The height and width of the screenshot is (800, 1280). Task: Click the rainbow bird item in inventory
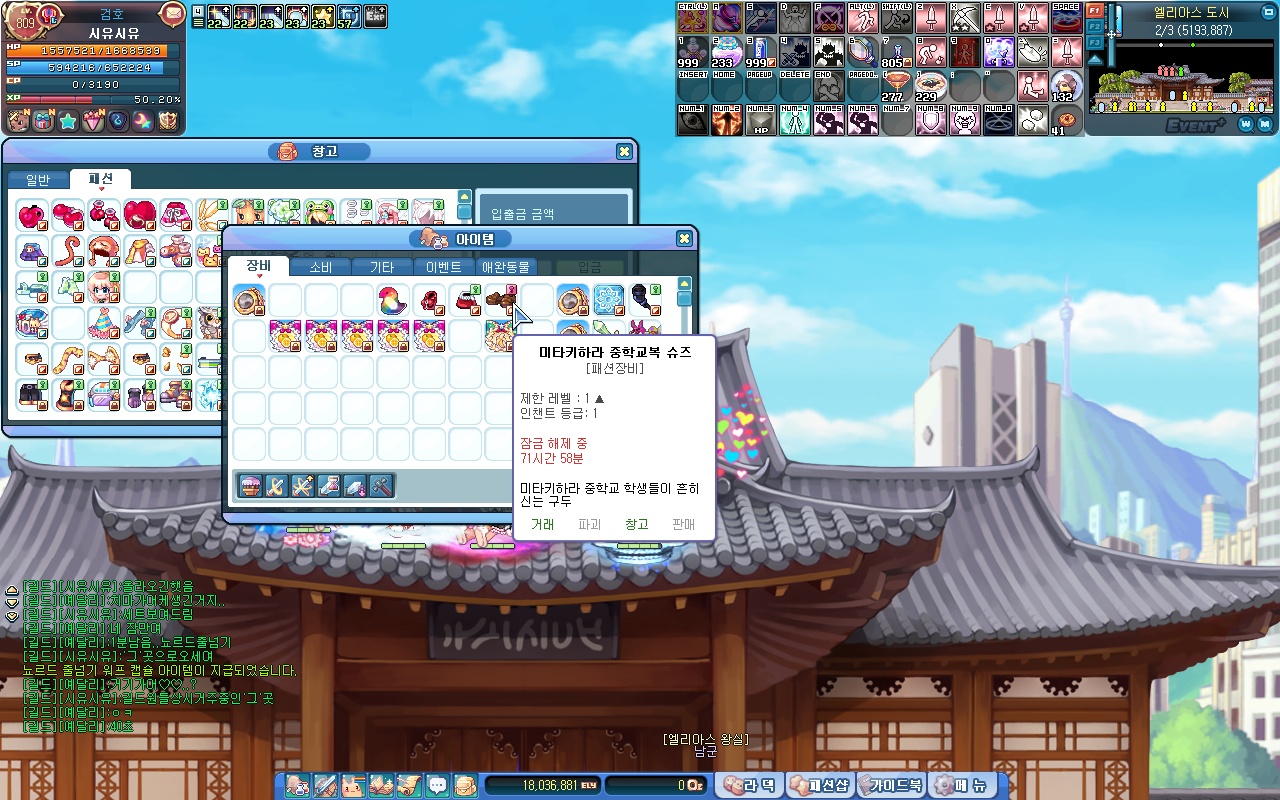393,299
